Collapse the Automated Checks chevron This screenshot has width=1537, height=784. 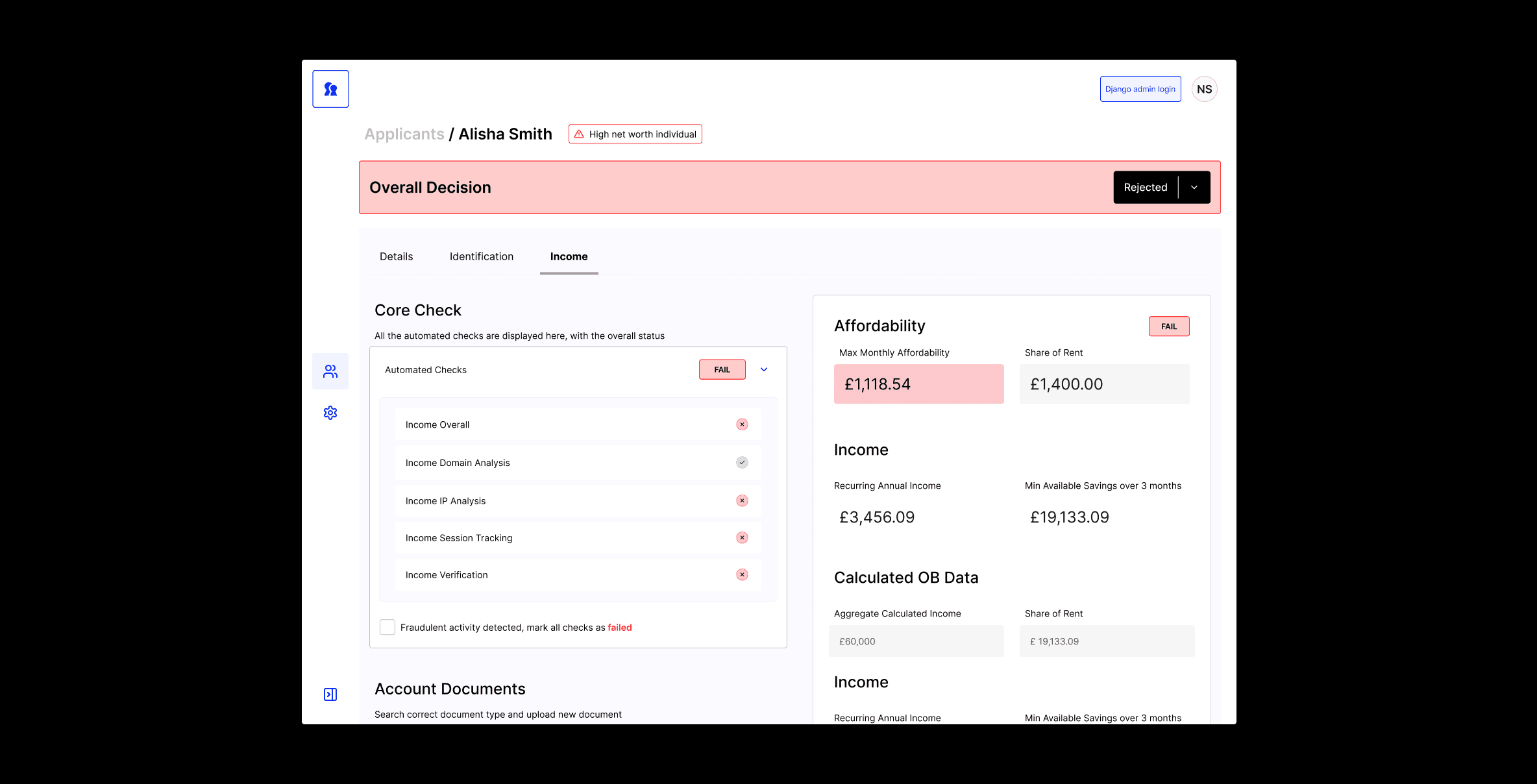(764, 369)
